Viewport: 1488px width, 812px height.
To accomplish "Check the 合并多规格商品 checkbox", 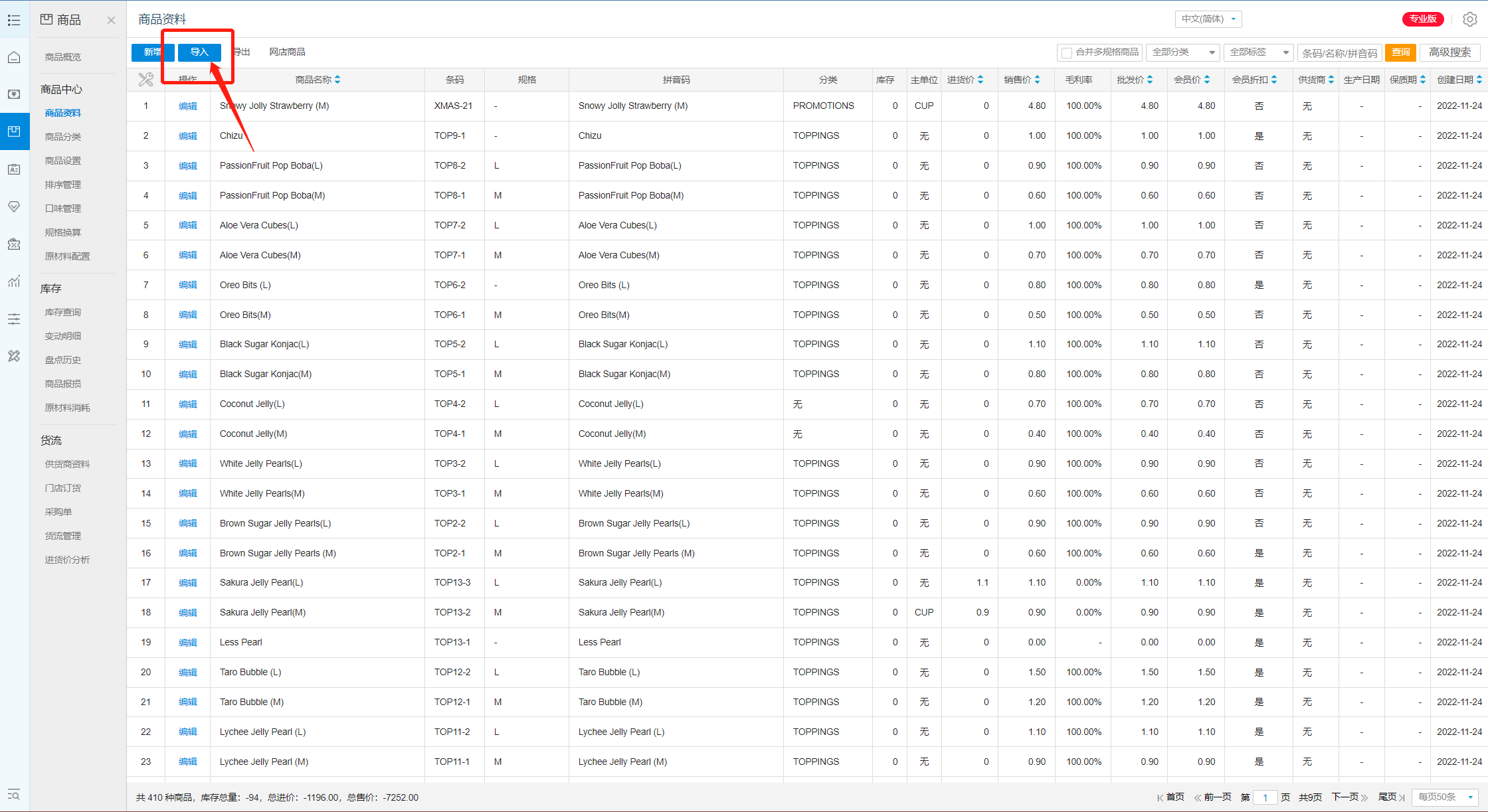I will click(x=1067, y=52).
